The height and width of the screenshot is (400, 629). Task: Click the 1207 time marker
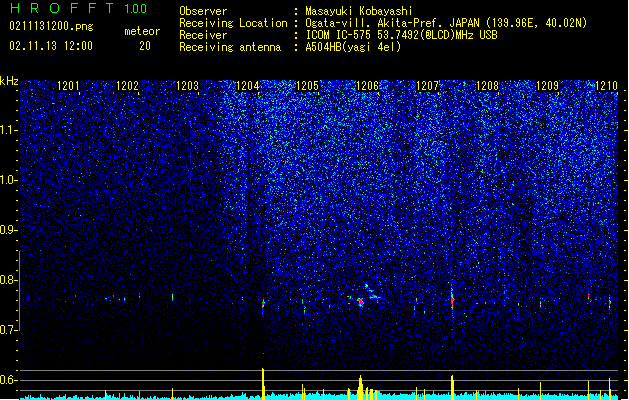[428, 85]
